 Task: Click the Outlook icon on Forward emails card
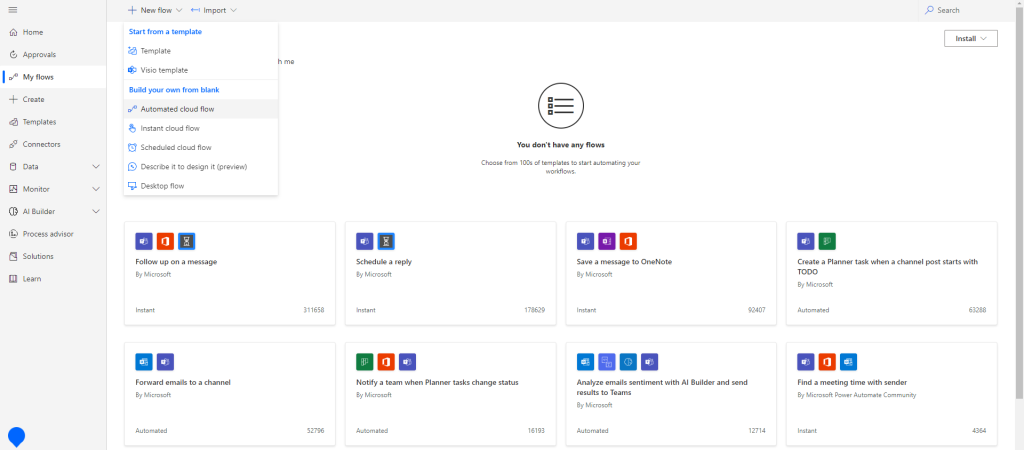[144, 362]
